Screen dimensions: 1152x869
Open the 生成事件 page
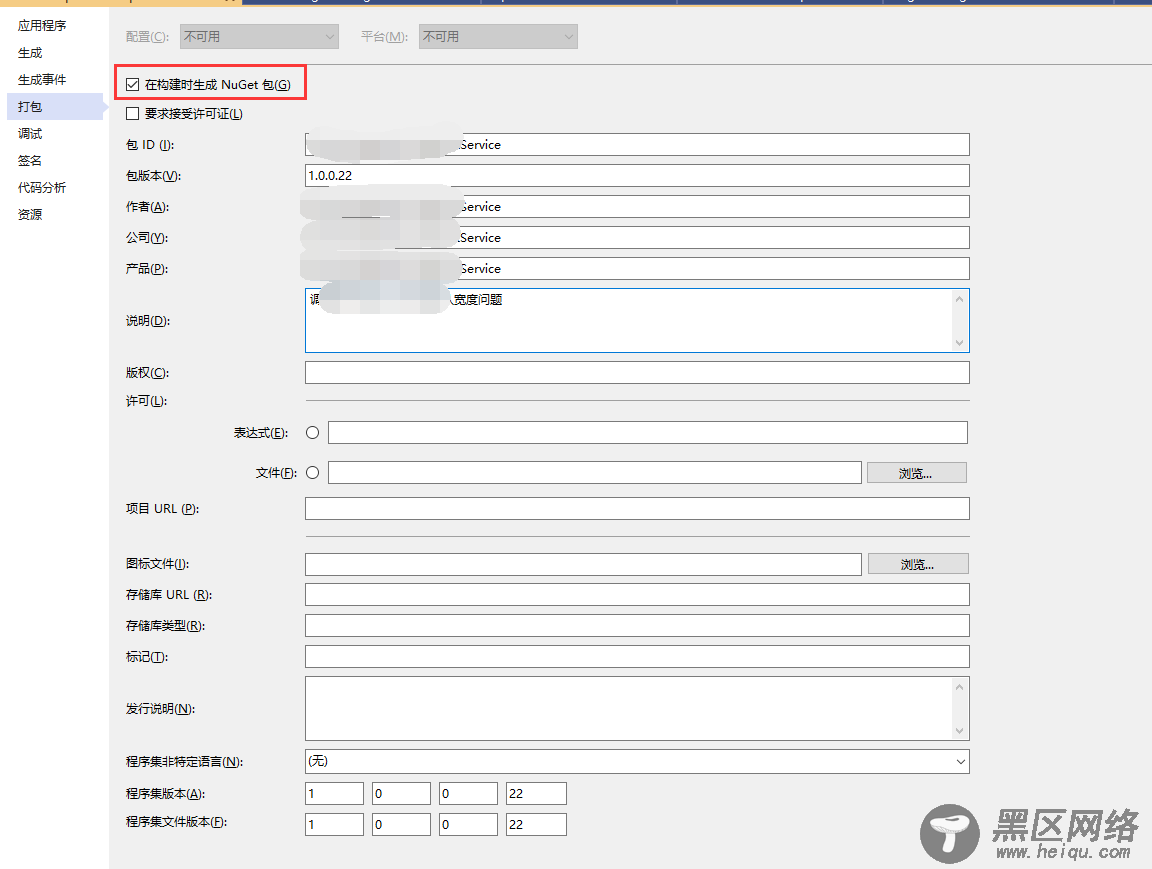click(42, 79)
